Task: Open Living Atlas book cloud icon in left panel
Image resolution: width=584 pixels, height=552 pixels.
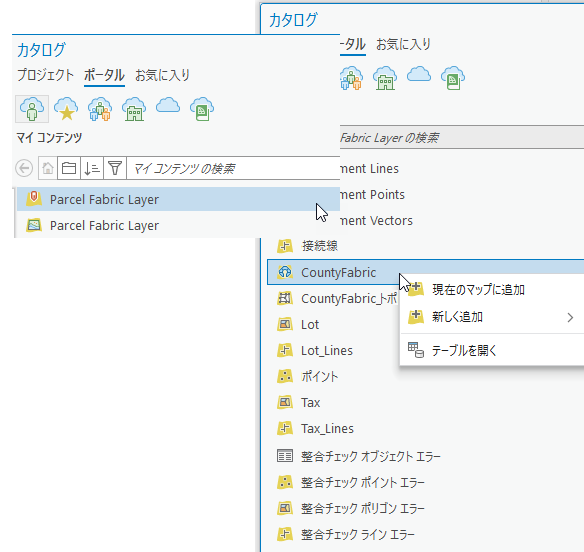Action: point(202,109)
